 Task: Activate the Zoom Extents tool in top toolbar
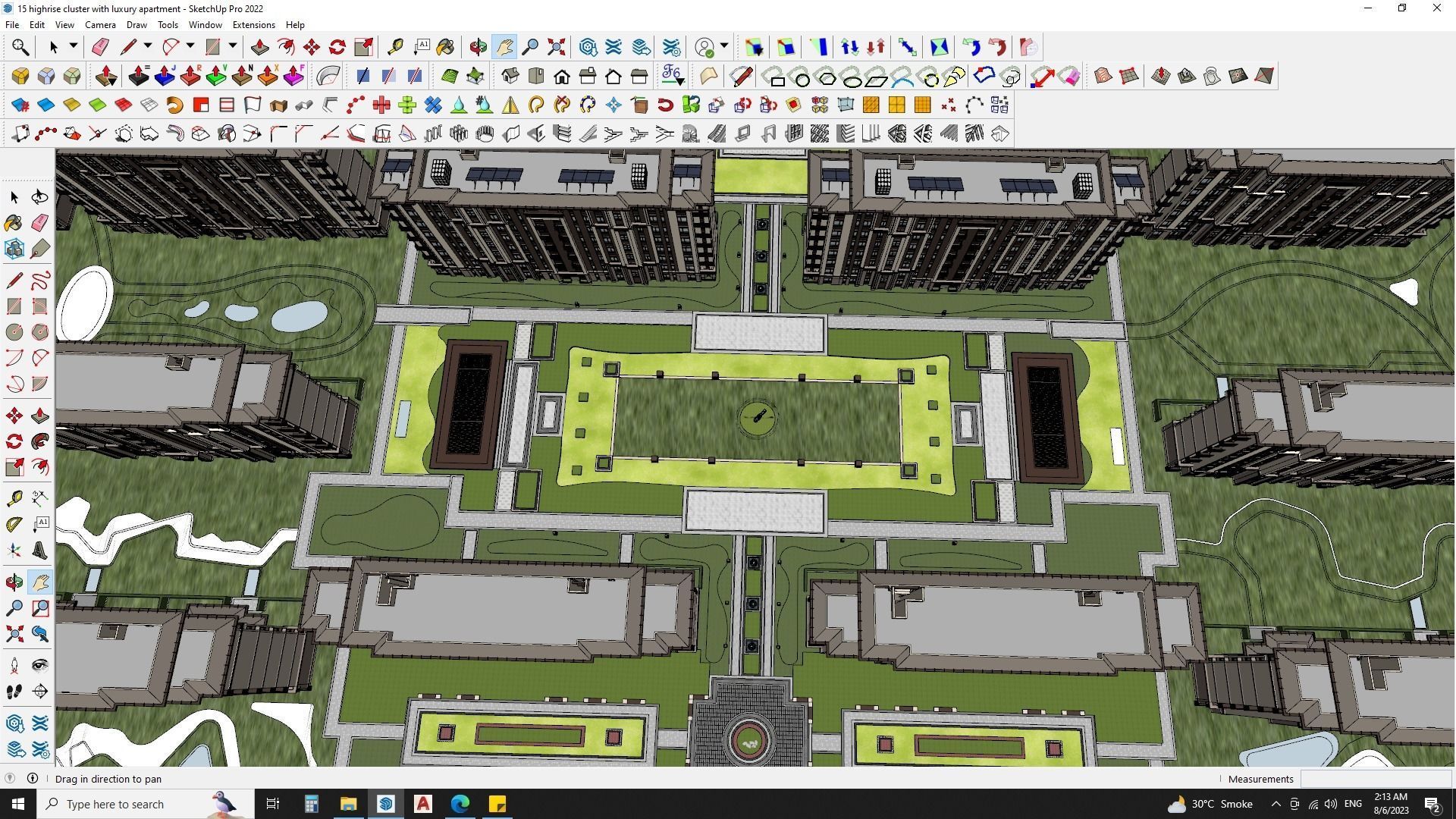556,47
